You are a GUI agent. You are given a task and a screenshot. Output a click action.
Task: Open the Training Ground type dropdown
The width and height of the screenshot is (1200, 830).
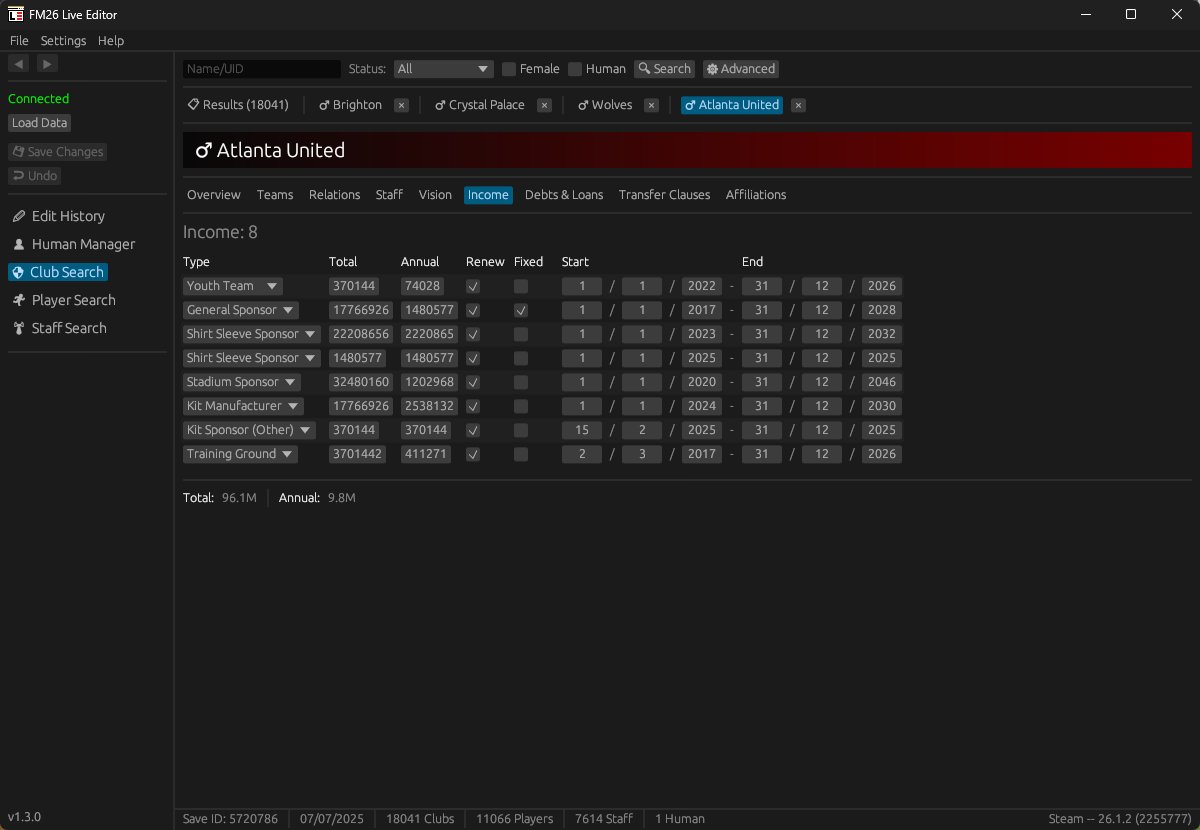[x=241, y=454]
